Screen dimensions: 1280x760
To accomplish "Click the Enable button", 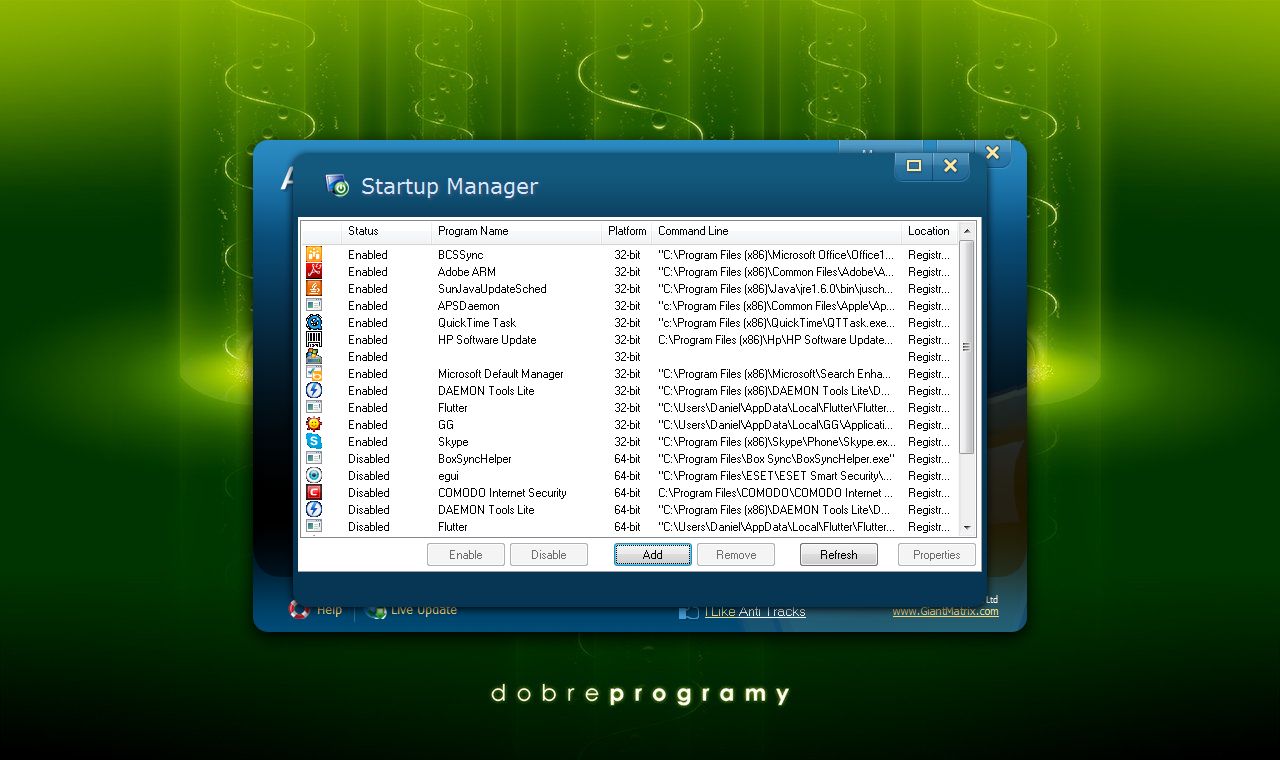I will 466,555.
